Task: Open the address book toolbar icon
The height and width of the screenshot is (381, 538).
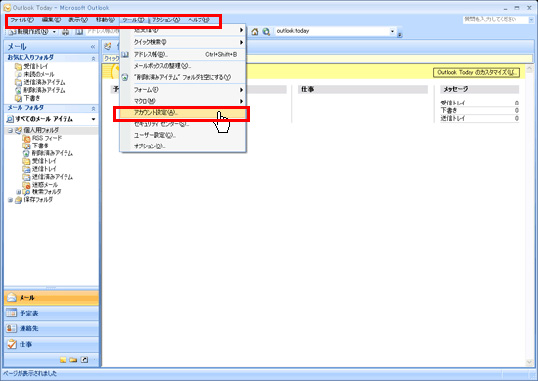Action: (x=79, y=32)
